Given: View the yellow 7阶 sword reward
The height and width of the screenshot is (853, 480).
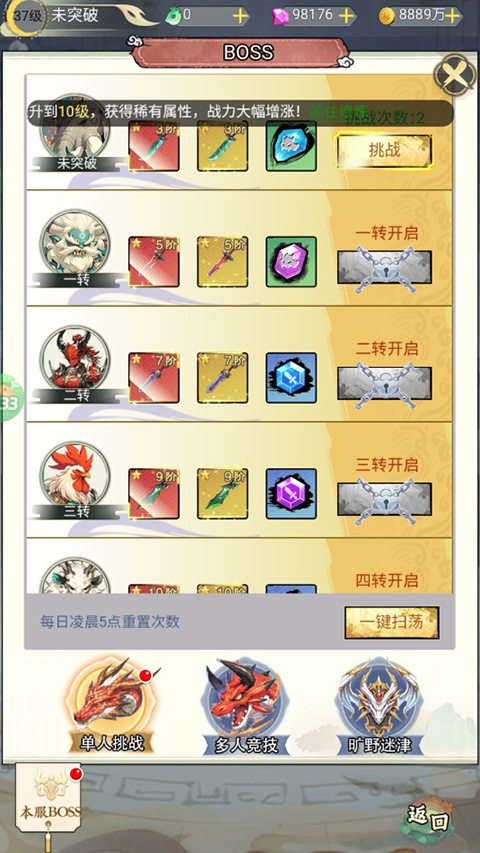Looking at the screenshot, I should pos(223,378).
